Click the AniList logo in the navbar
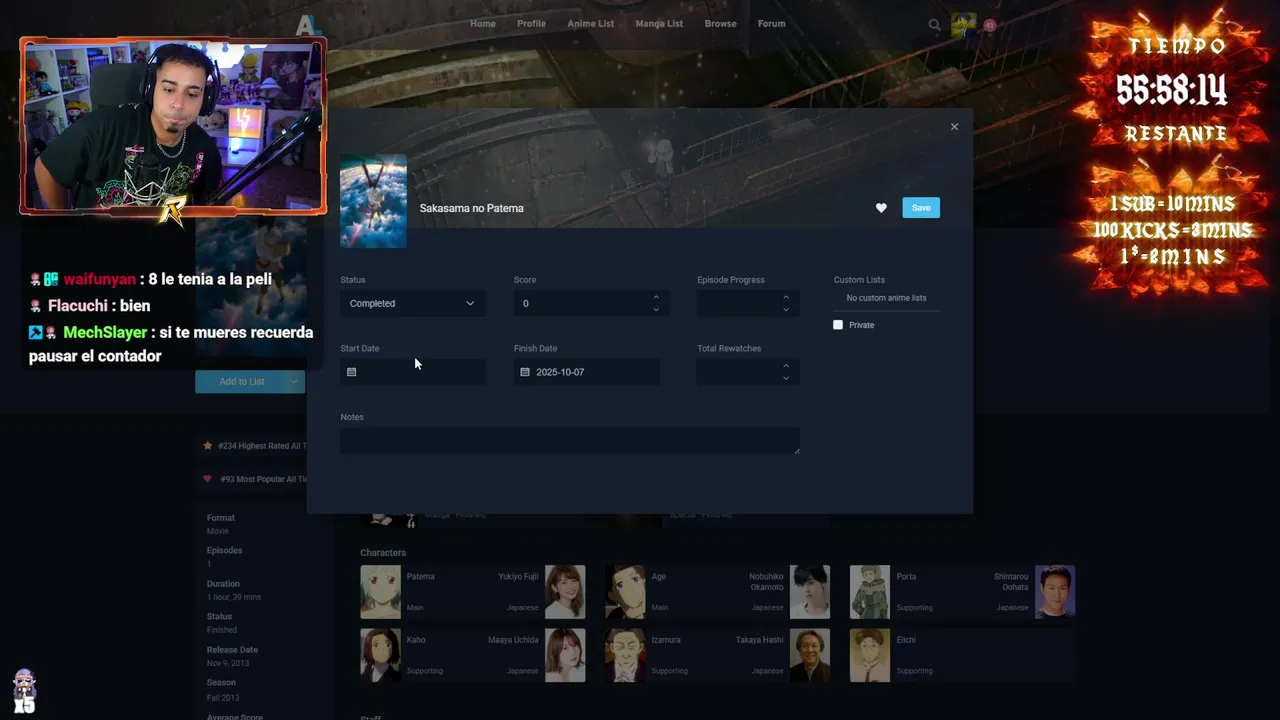Image resolution: width=1280 pixels, height=720 pixels. [308, 24]
